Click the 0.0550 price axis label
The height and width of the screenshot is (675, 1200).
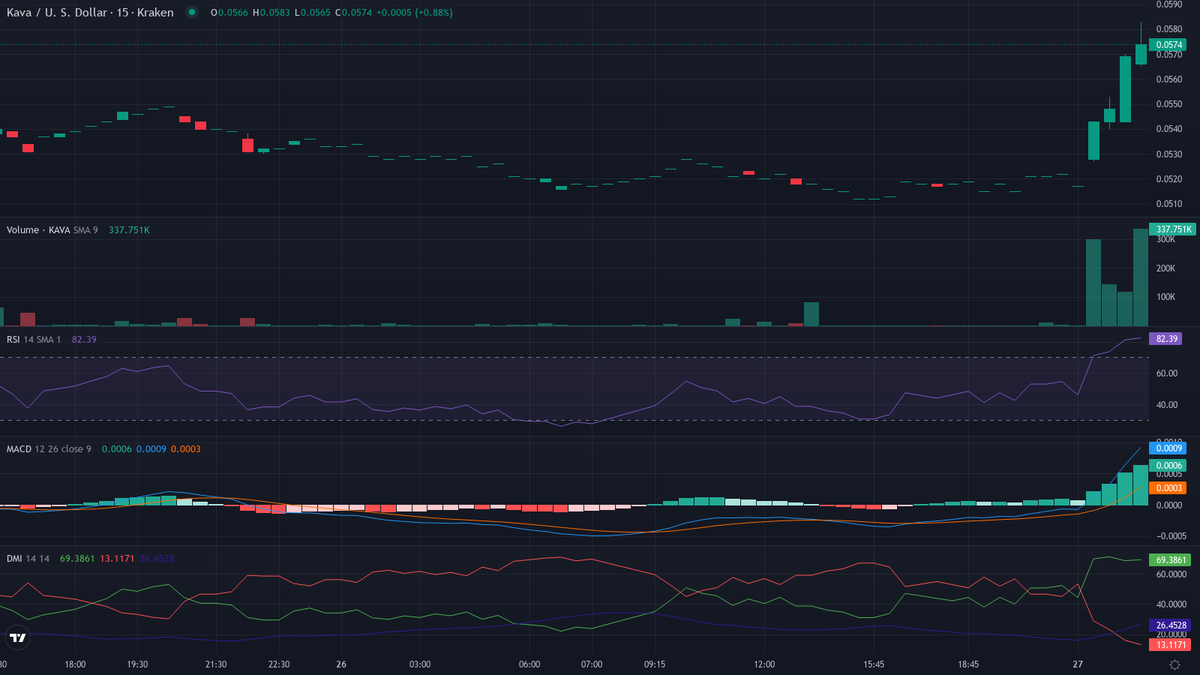point(1168,104)
